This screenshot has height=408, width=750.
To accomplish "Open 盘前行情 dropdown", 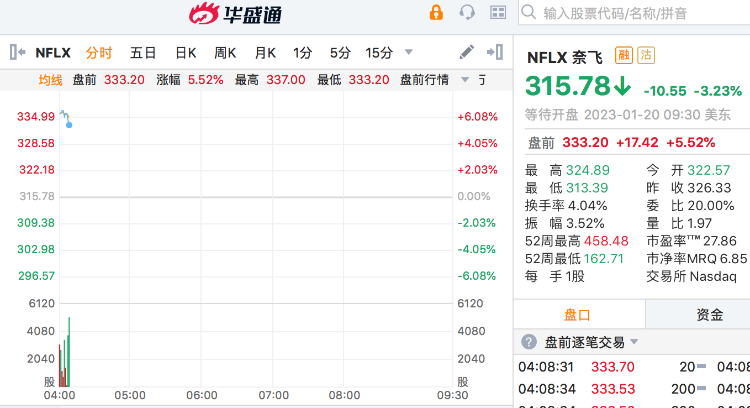I will pyautogui.click(x=434, y=80).
